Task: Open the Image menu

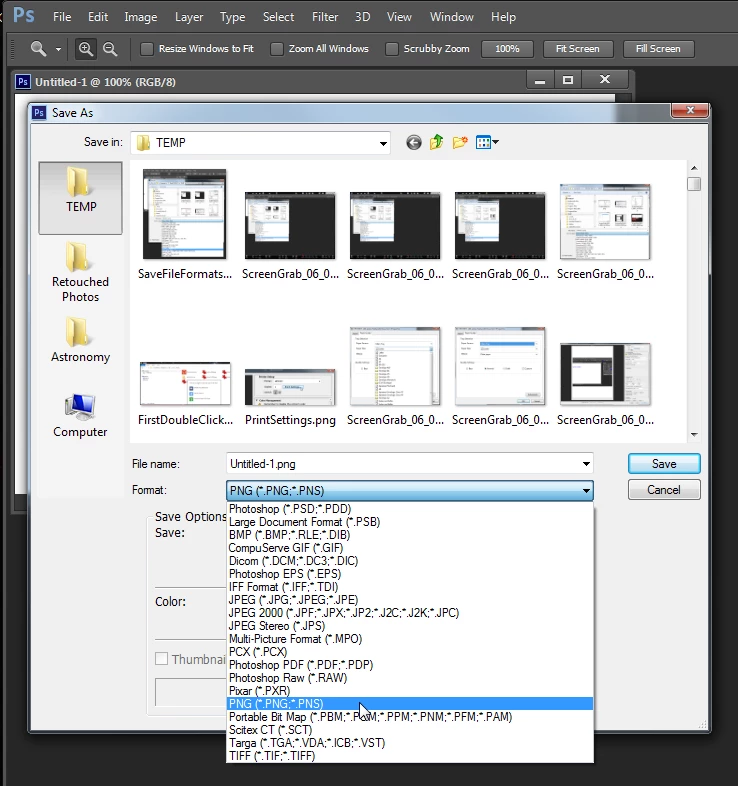Action: (141, 17)
